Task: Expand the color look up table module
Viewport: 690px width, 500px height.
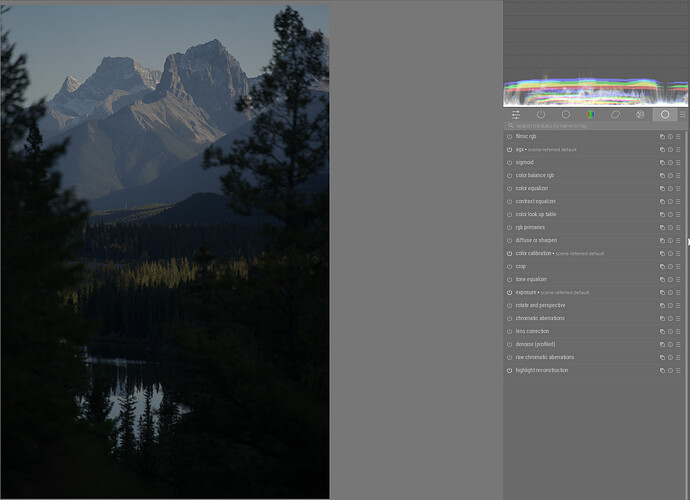Action: pyautogui.click(x=536, y=214)
